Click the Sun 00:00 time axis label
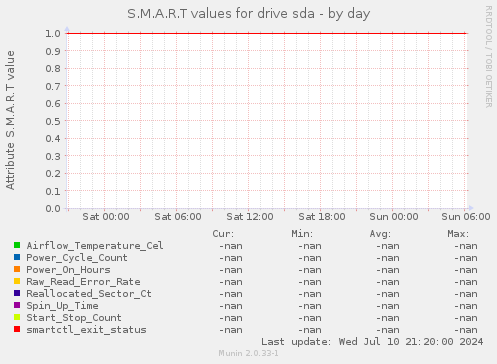497x364 pixels. 394,217
